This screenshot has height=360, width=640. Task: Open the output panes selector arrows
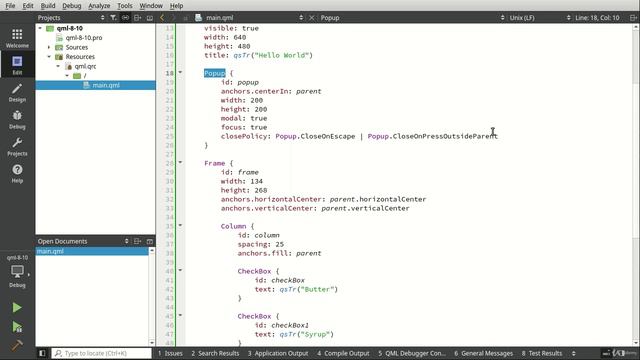click(573, 353)
